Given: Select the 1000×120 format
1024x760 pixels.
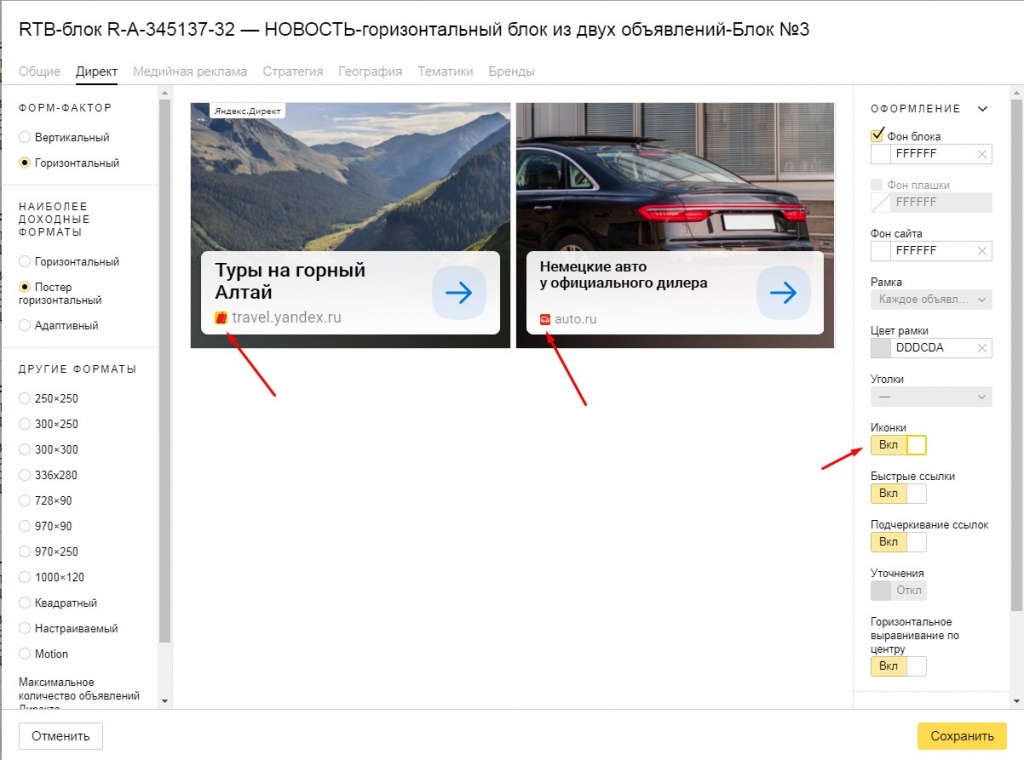Looking at the screenshot, I should tap(25, 577).
